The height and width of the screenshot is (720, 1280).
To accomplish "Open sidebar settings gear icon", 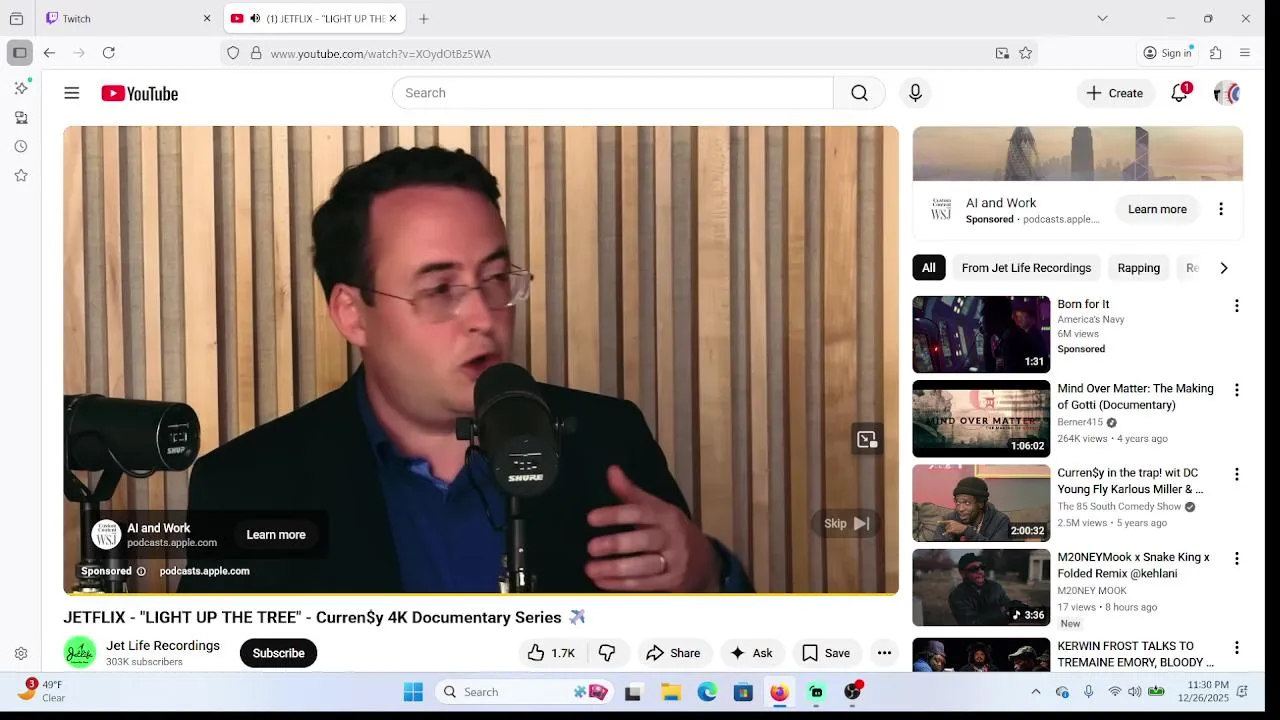I will tap(21, 654).
